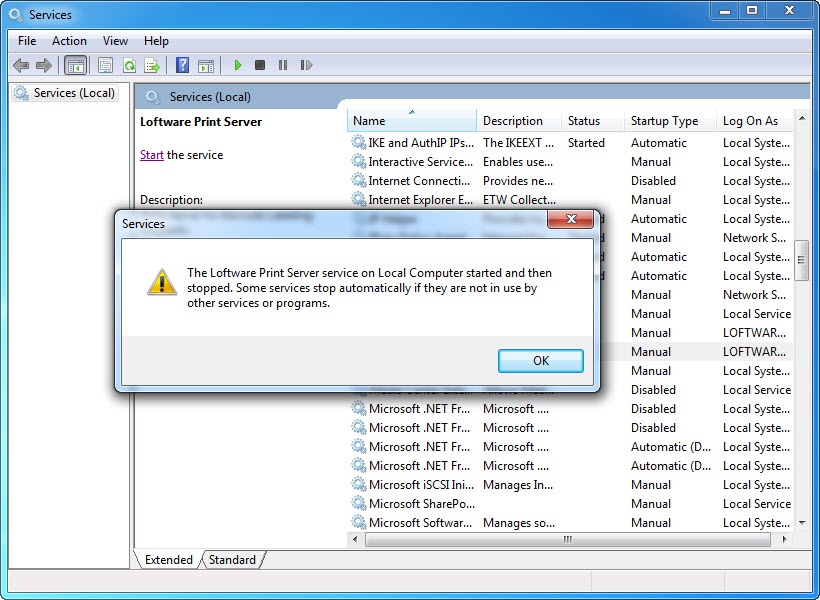Click "Disabled" in the Internet Connecti... row

(653, 181)
